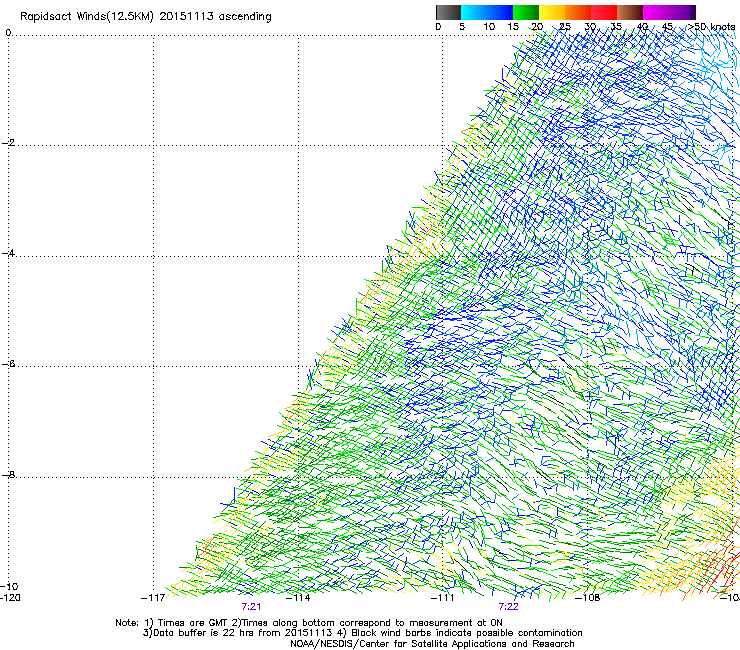Screen dimensions: 740x650
Task: Click the brown 35-40 knots legend swatch
Action: click(630, 12)
